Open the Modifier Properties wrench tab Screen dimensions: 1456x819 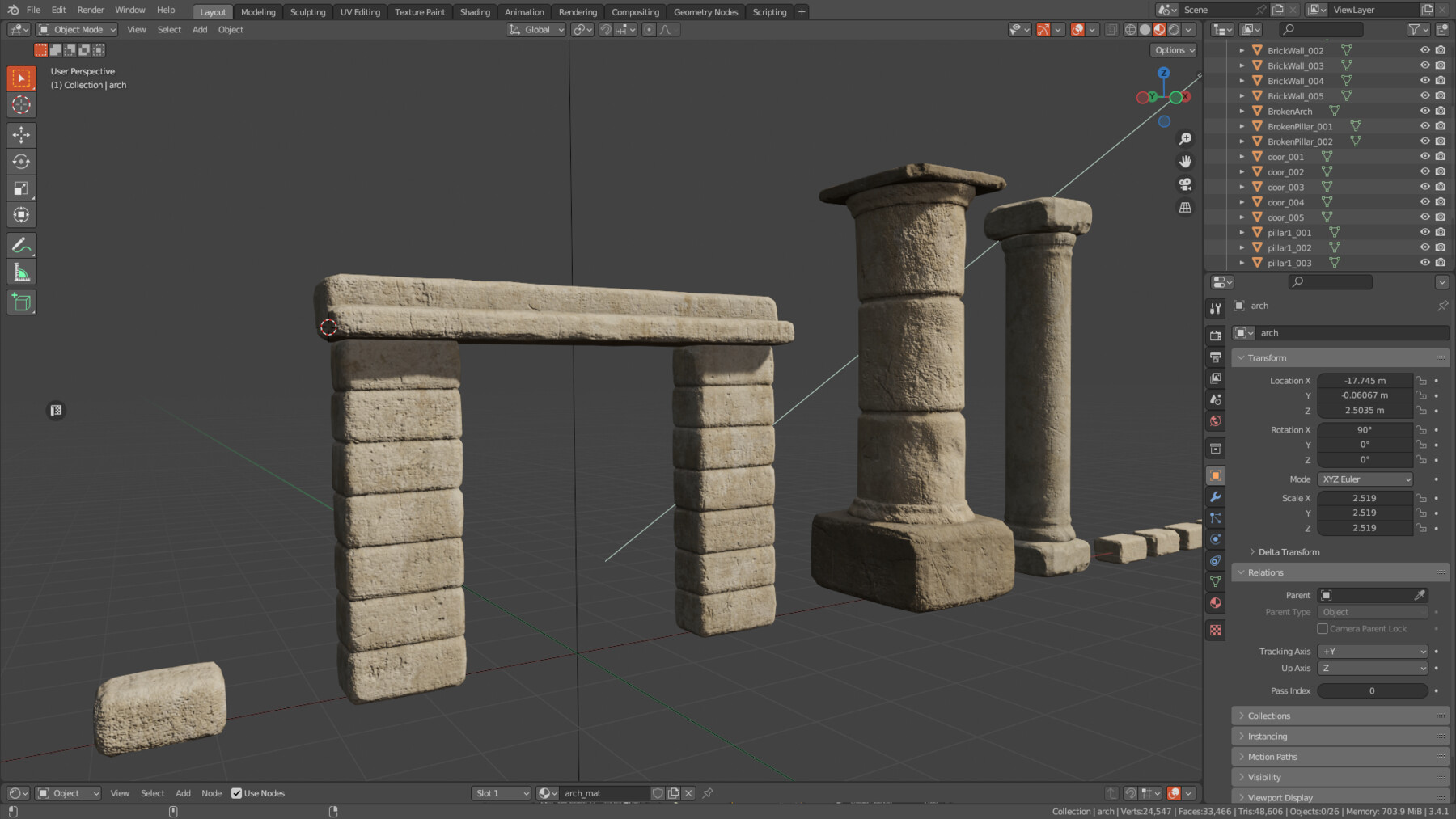coord(1215,497)
